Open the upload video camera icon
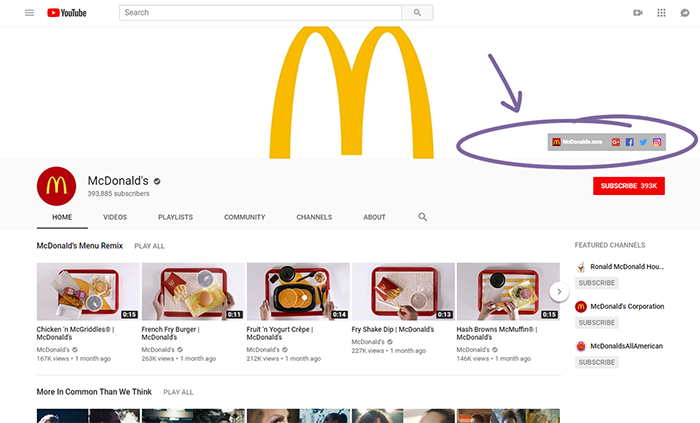Screen dimensions: 700x423 click(x=638, y=12)
